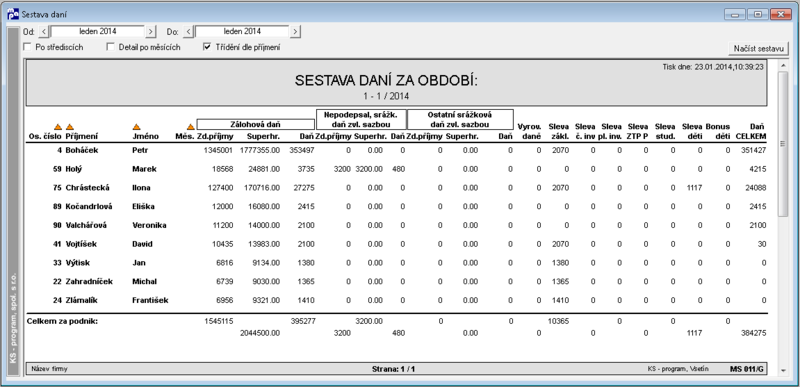Image resolution: width=800 pixels, height=387 pixels.
Task: Select the Výtisk surname cell
Action: pos(77,263)
